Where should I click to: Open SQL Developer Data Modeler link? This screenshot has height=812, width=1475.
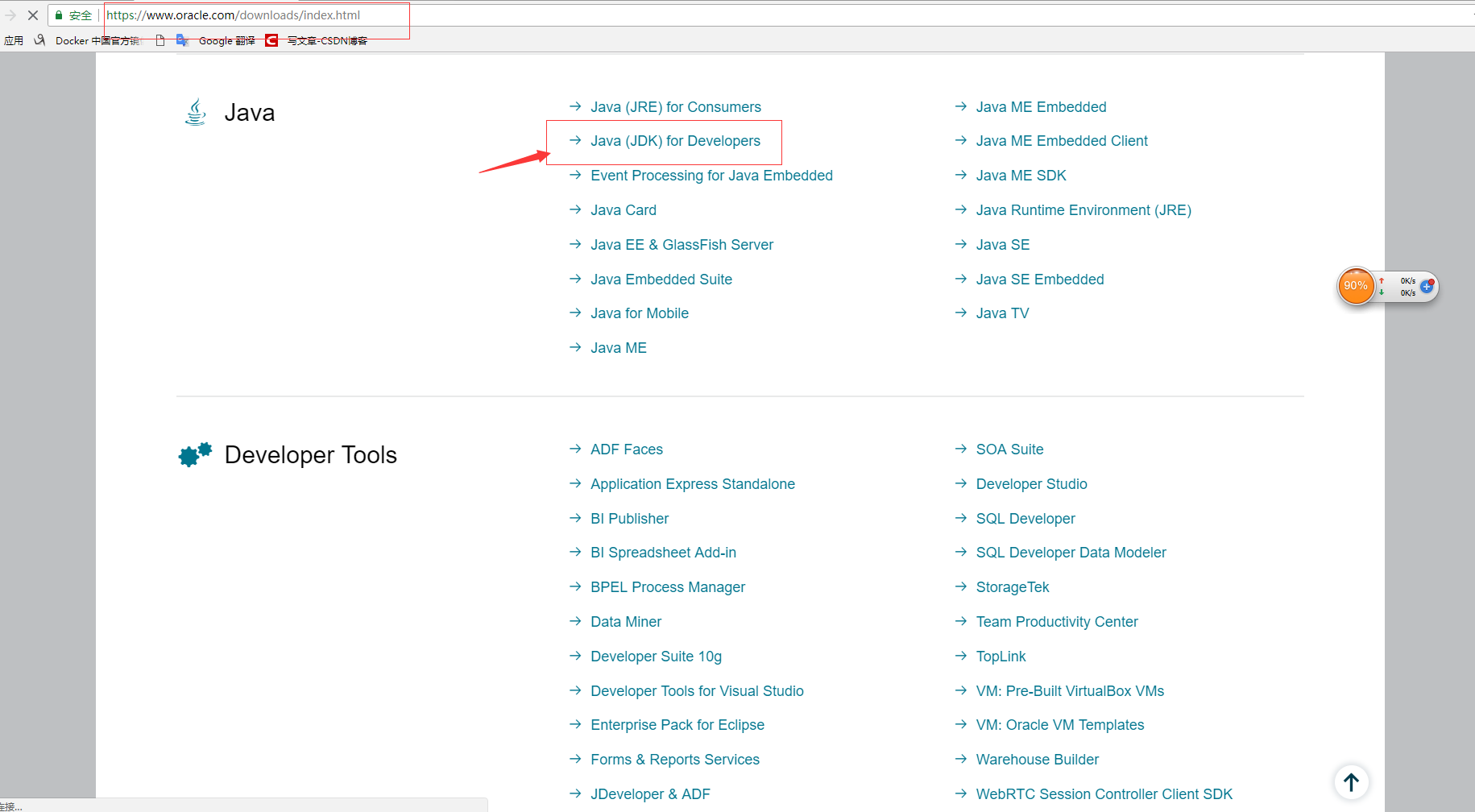coord(1071,553)
